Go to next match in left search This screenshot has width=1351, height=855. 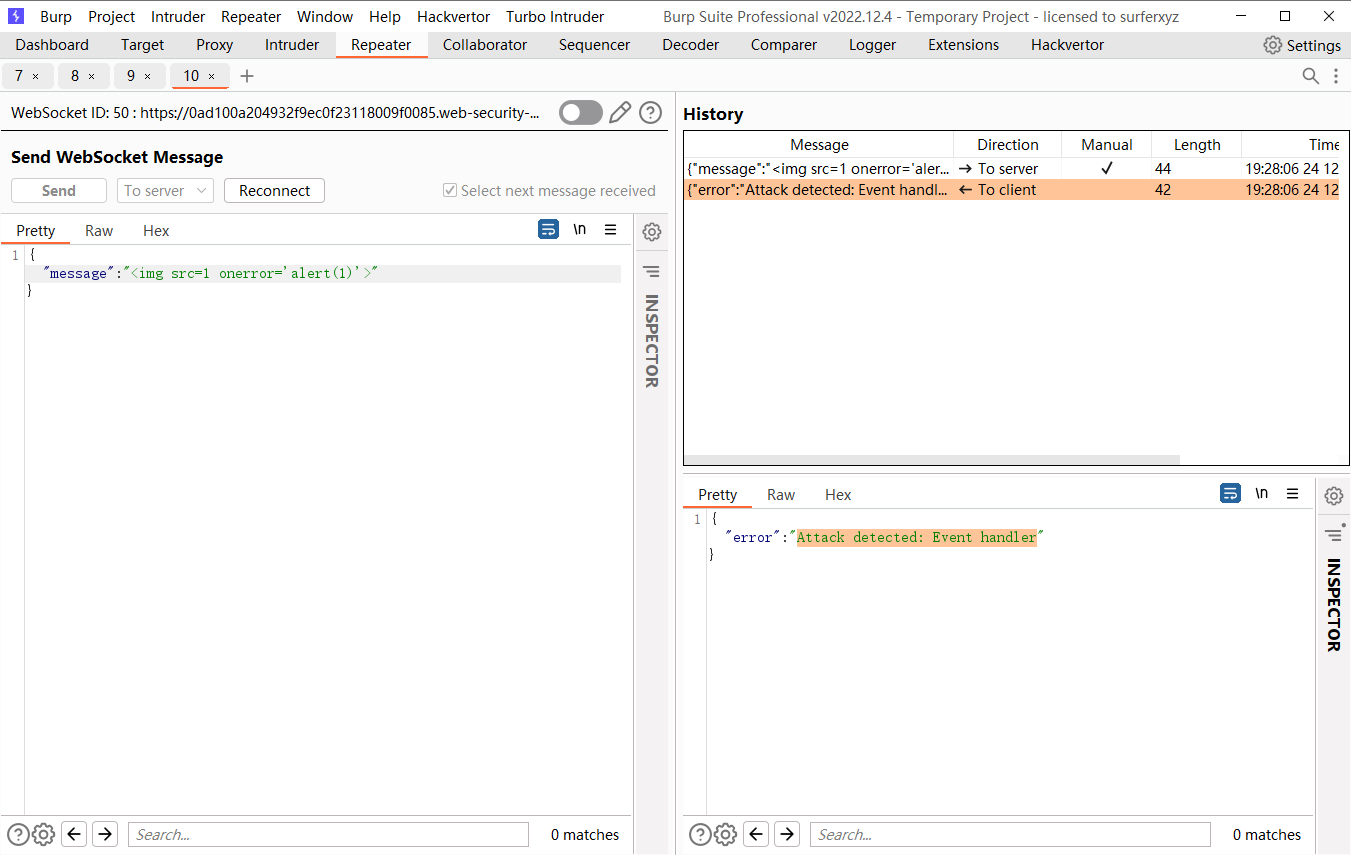[x=105, y=834]
